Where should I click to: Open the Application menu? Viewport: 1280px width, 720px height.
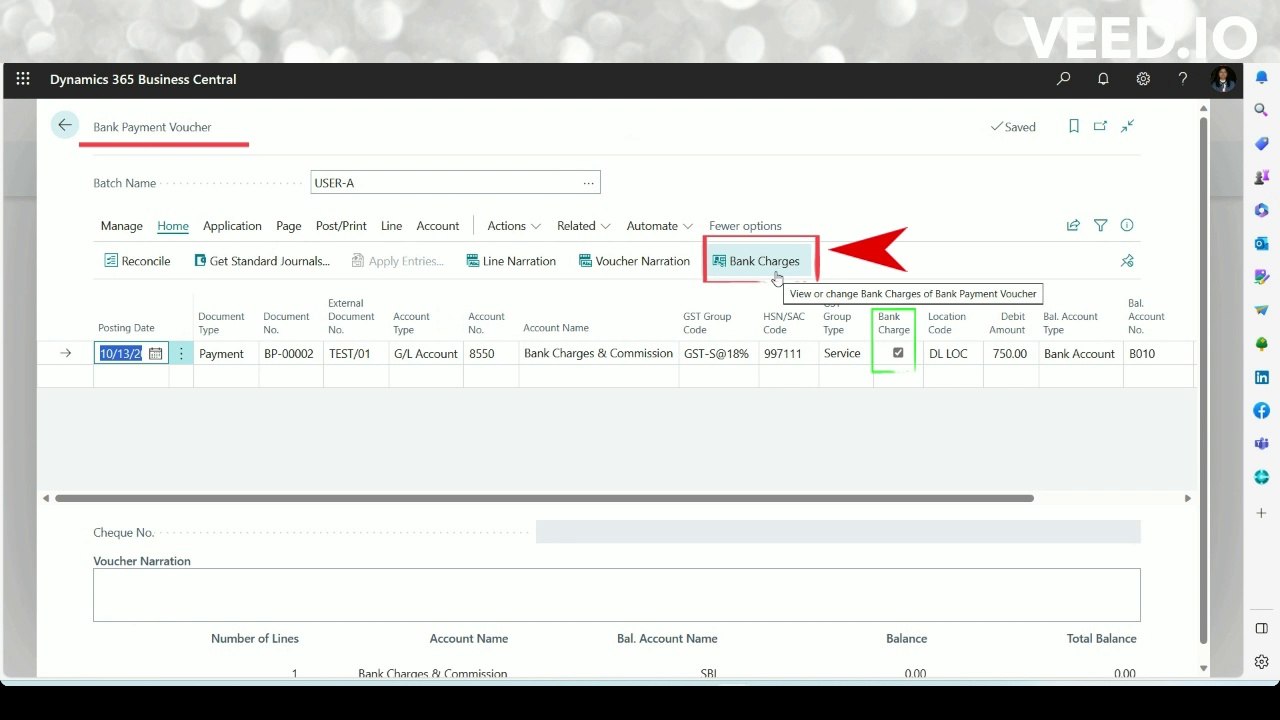point(232,226)
